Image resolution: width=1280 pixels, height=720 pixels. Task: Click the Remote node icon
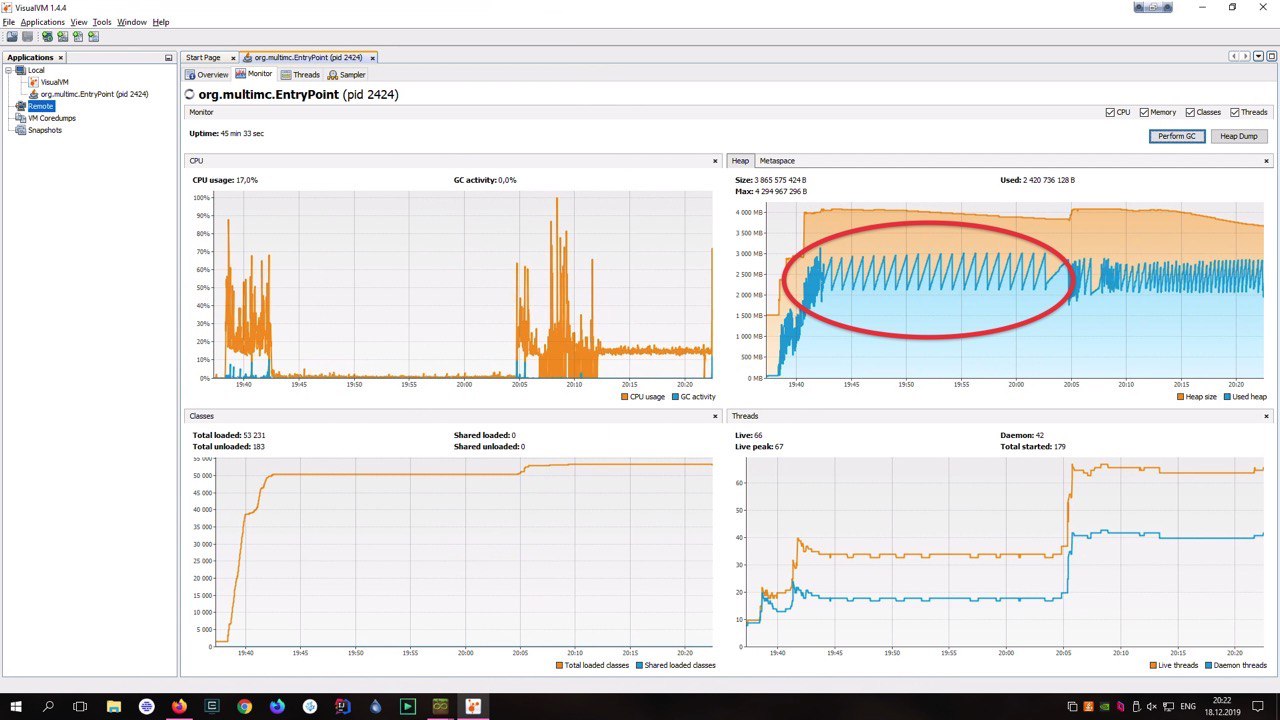[21, 106]
